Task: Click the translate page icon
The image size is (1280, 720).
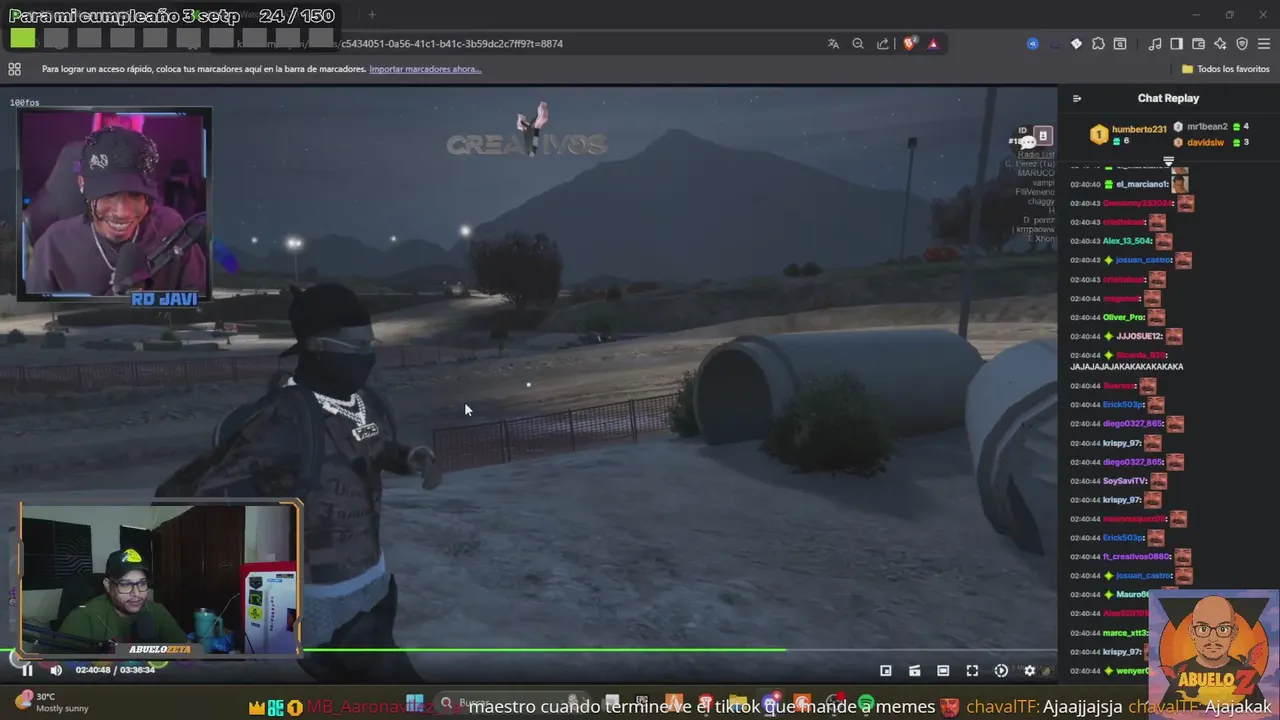Action: tap(833, 44)
